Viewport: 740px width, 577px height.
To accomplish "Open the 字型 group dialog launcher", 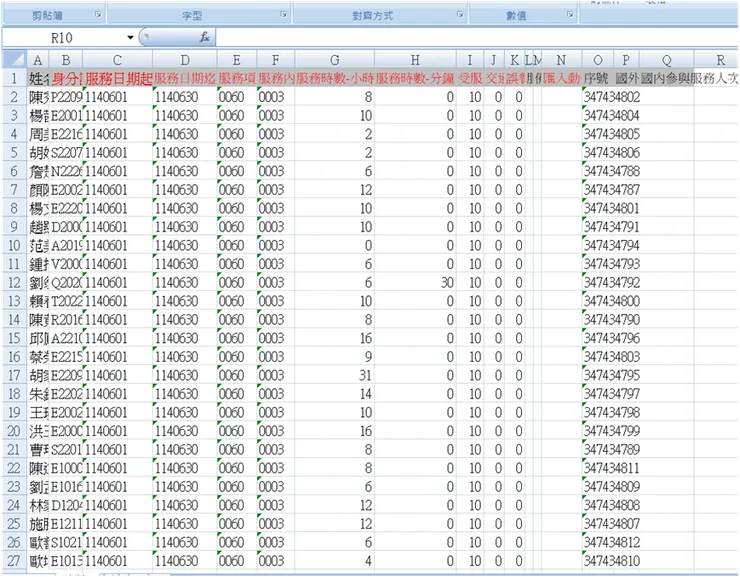I will tap(282, 16).
